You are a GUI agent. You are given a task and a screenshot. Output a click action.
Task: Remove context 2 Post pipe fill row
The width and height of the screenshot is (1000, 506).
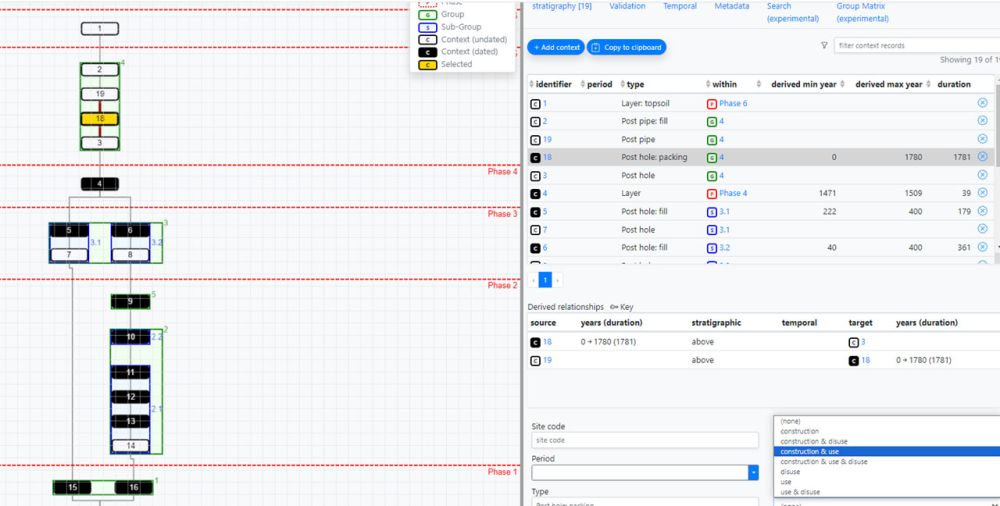tap(982, 121)
